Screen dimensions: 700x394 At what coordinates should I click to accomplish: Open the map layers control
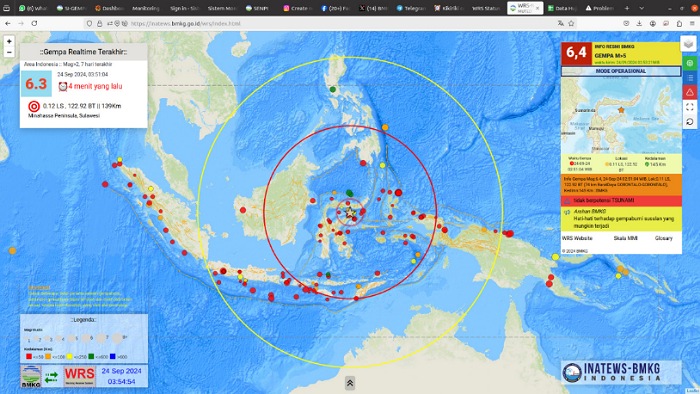click(x=688, y=44)
